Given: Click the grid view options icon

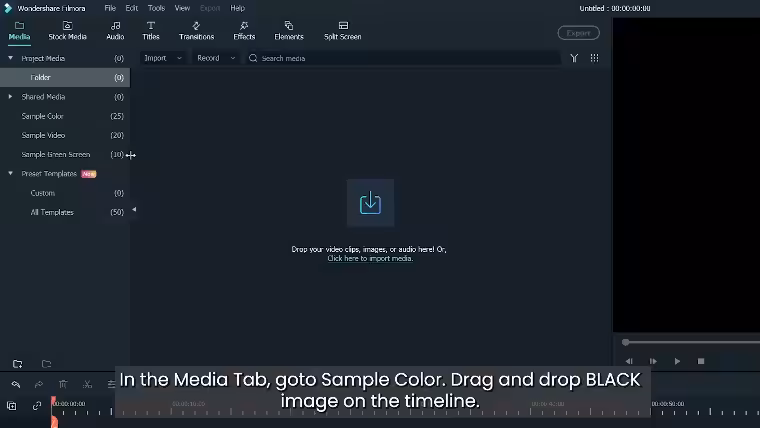Looking at the screenshot, I should (x=594, y=58).
